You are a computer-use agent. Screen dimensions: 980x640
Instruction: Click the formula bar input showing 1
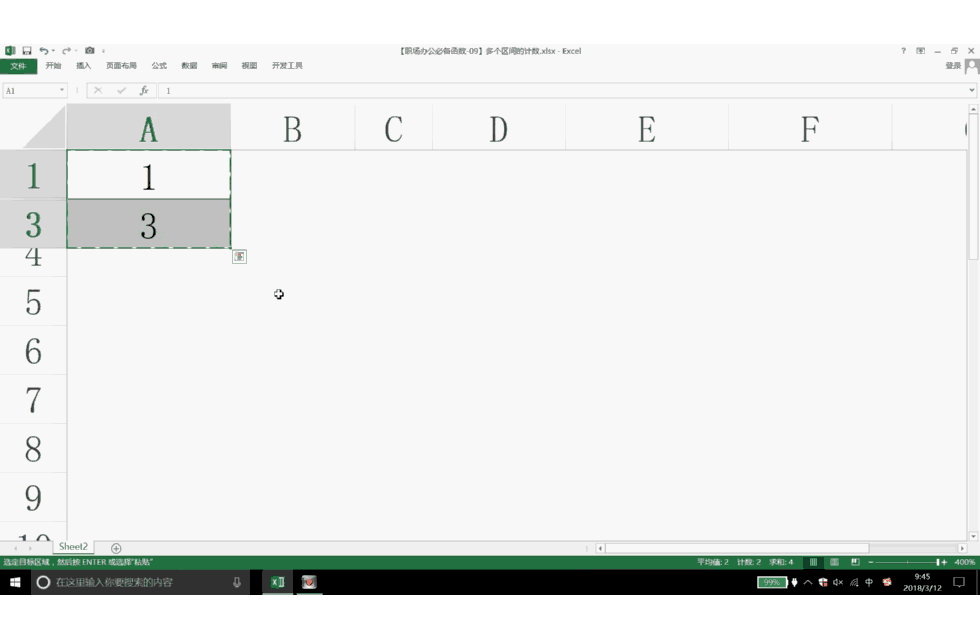tap(562, 91)
